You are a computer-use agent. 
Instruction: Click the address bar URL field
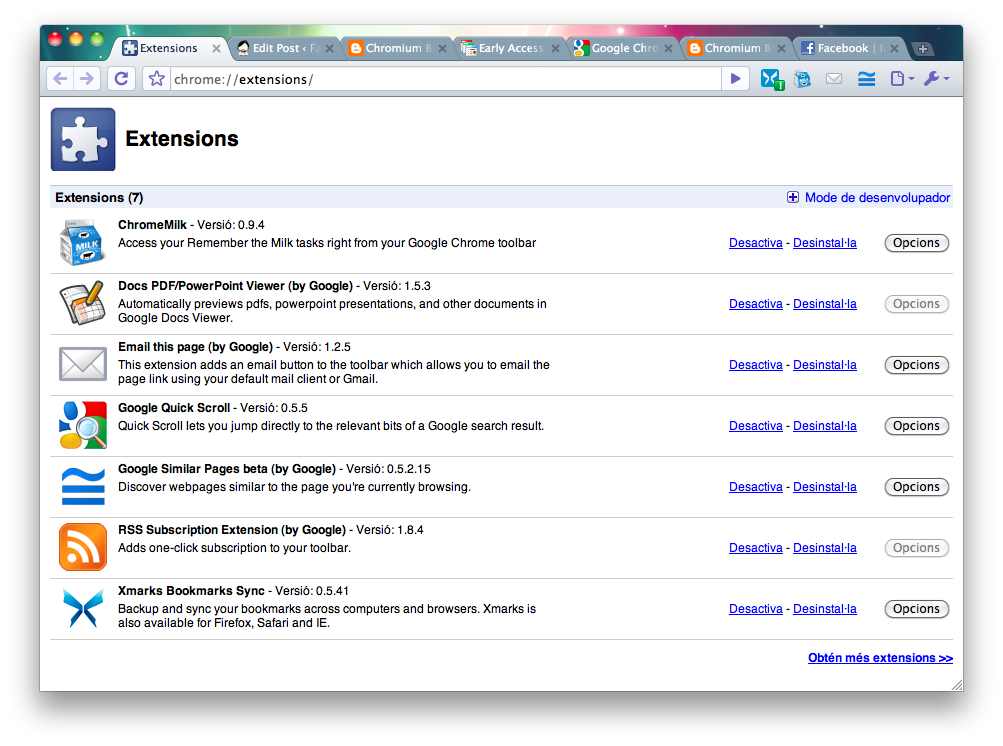(445, 79)
